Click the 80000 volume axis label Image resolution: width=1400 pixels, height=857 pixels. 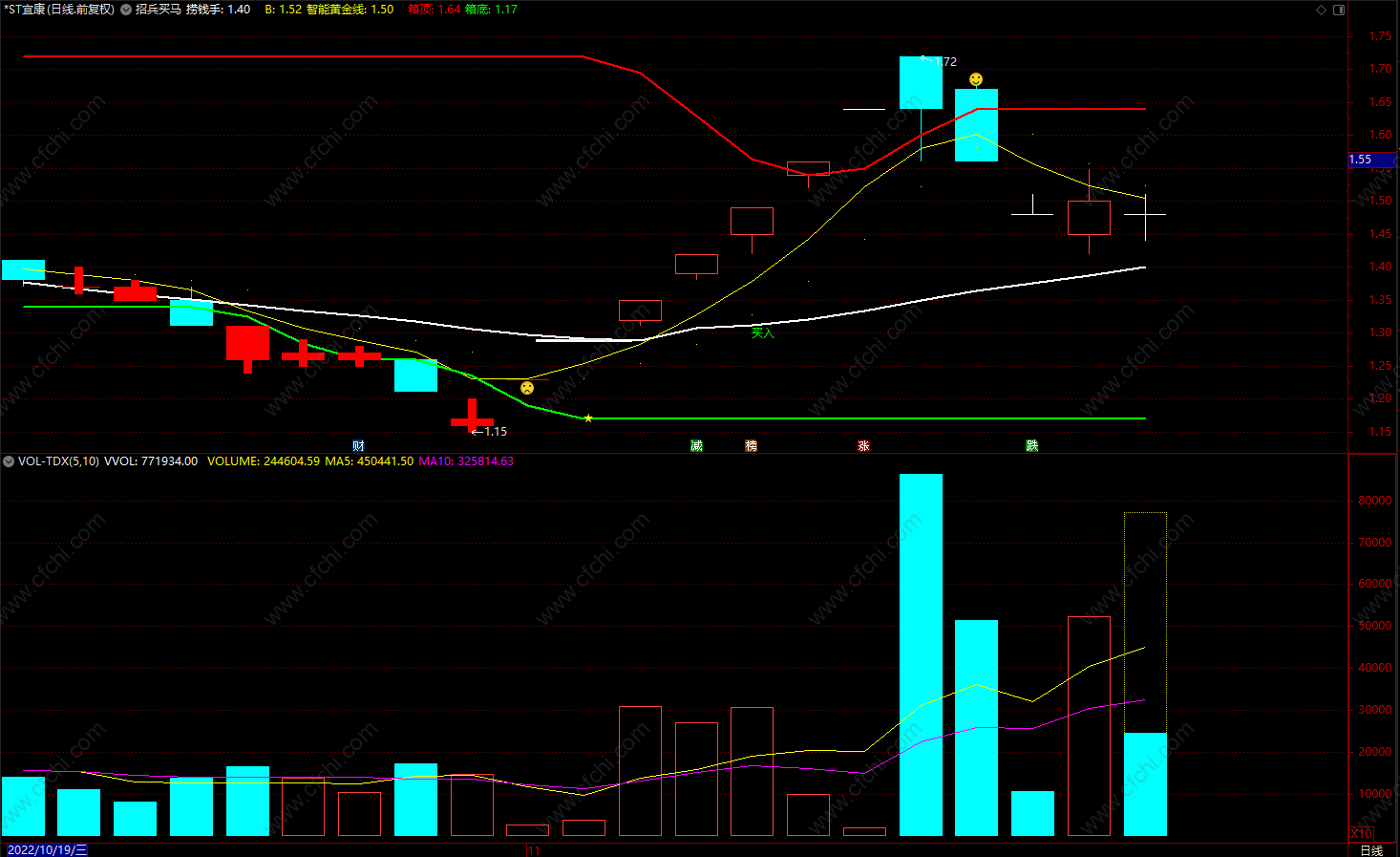tap(1375, 501)
